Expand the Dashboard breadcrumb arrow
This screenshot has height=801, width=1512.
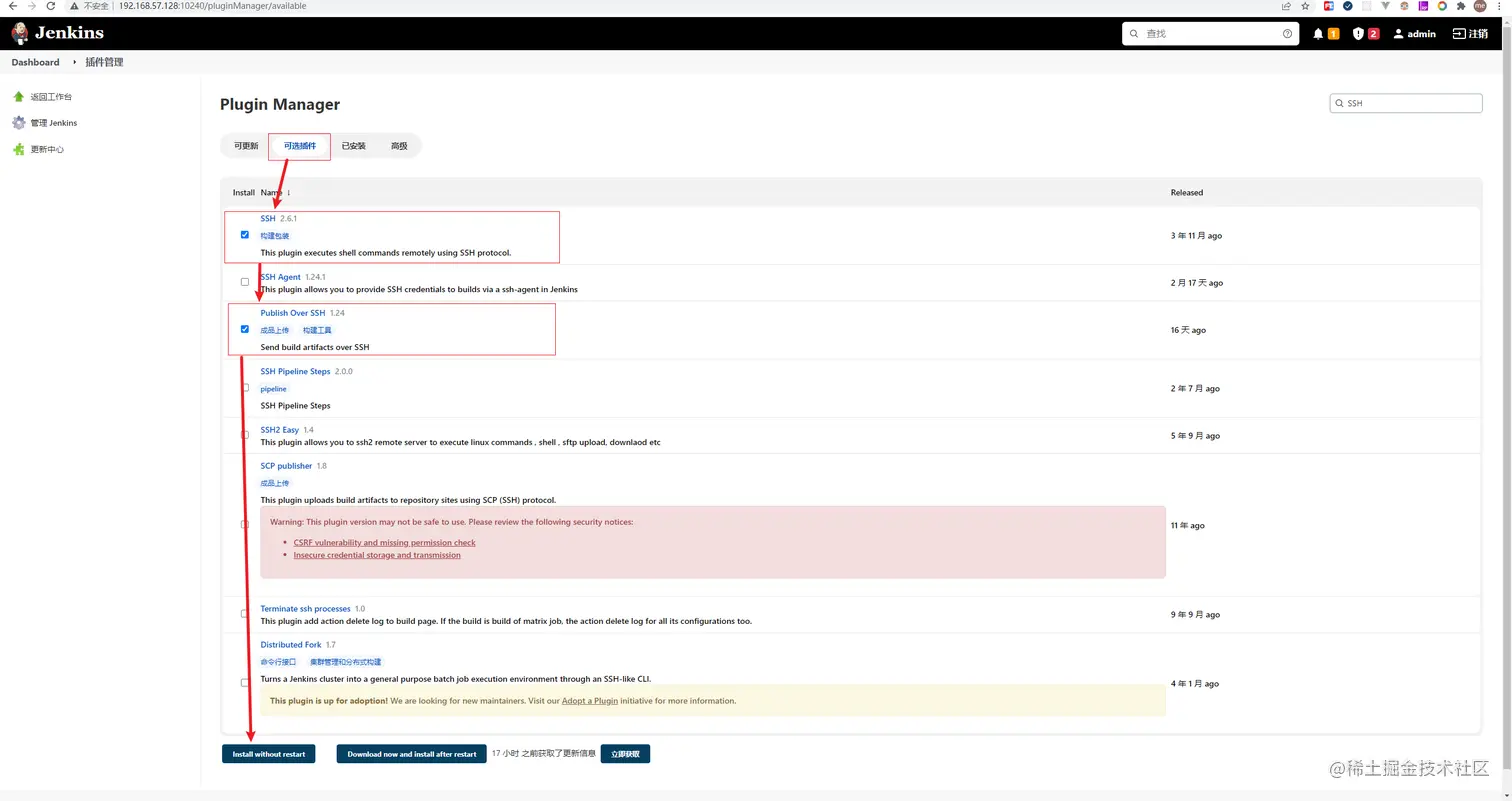pyautogui.click(x=74, y=62)
